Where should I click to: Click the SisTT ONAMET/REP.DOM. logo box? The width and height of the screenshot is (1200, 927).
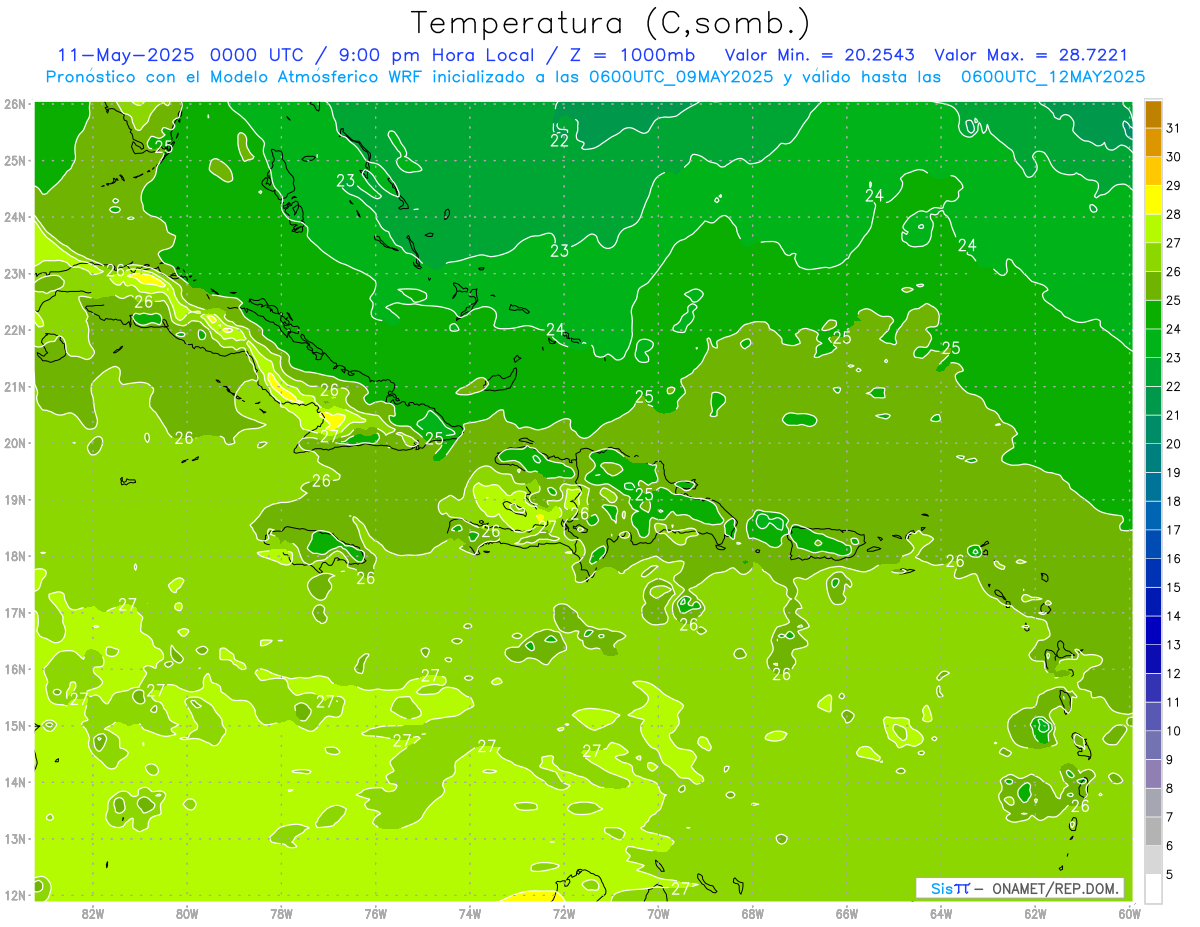[1021, 888]
